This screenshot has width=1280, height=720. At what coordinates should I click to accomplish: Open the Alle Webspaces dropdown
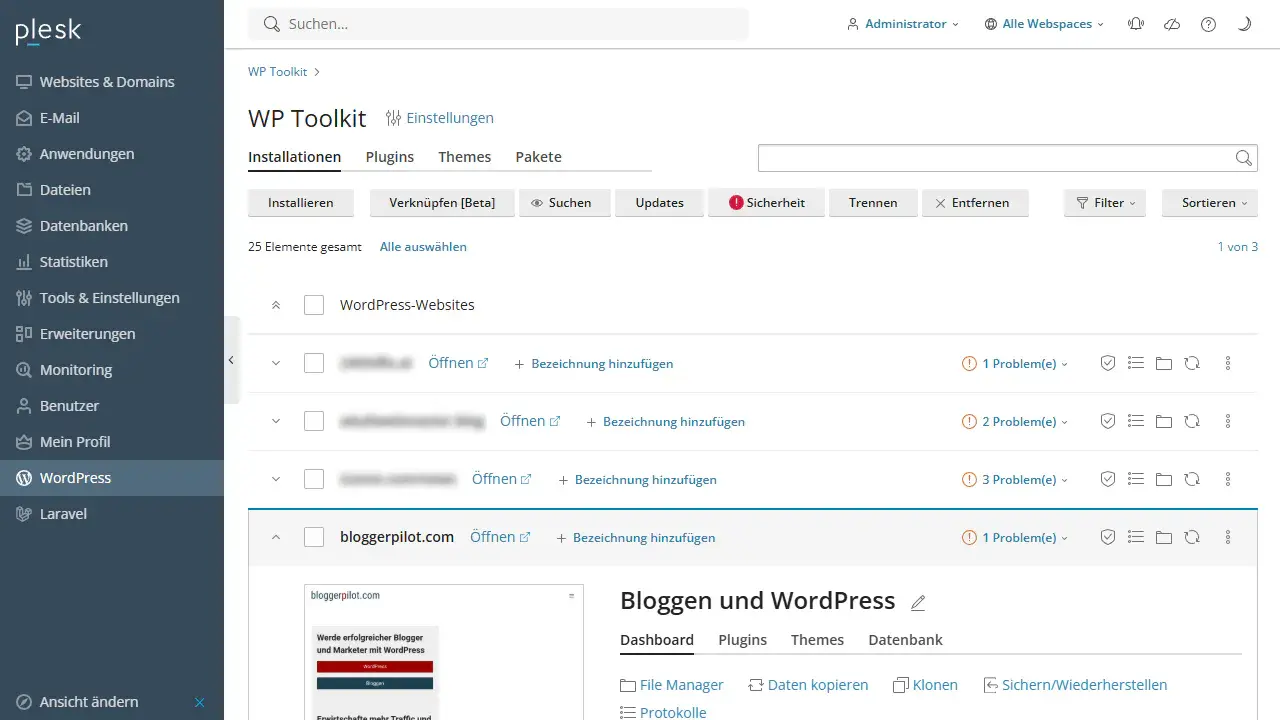point(1044,24)
